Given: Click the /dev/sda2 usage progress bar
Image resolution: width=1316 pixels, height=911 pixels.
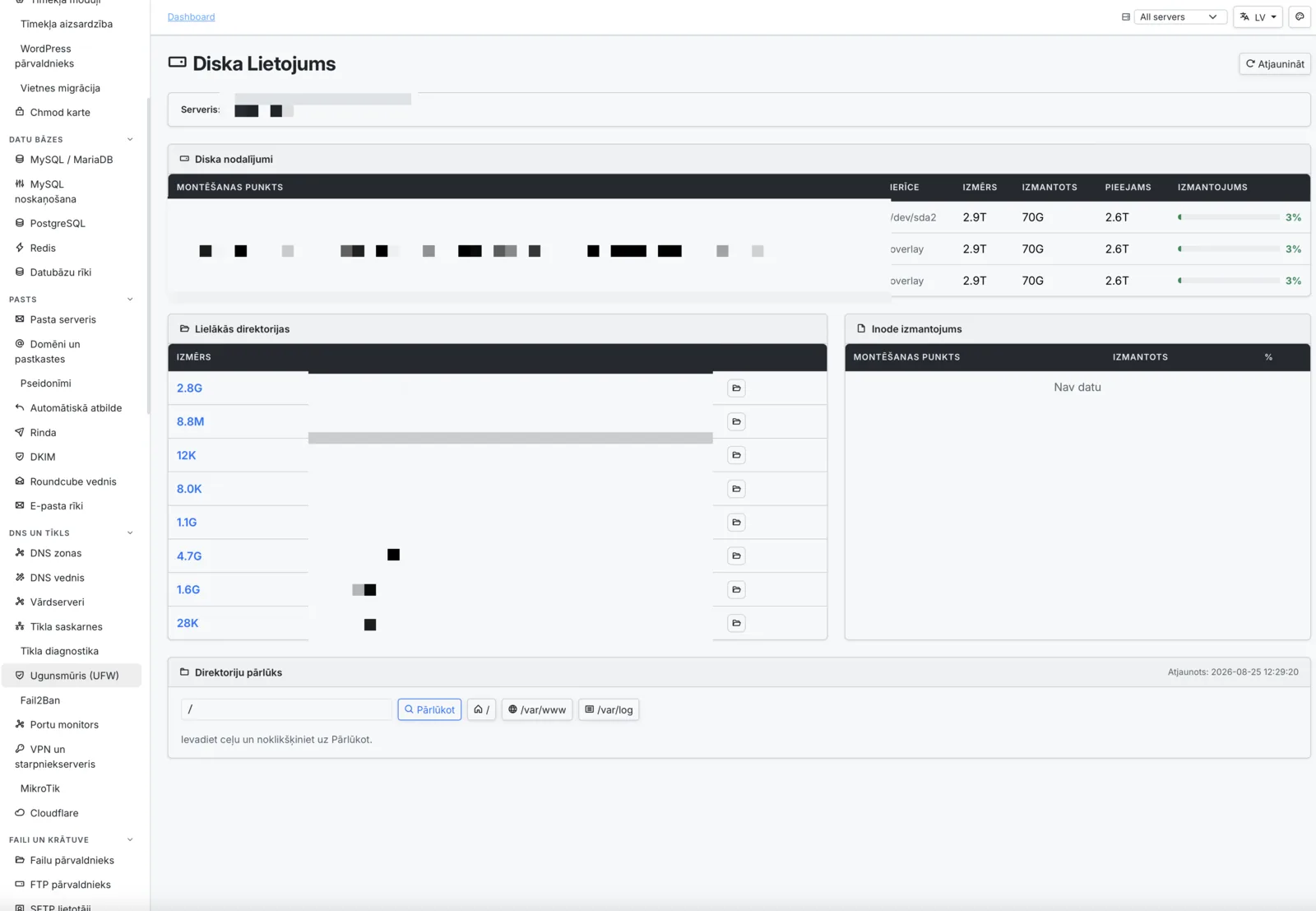Looking at the screenshot, I should (x=1229, y=217).
